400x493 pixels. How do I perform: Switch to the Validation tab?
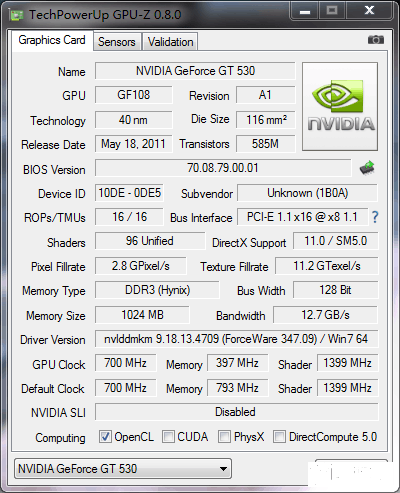click(x=170, y=42)
